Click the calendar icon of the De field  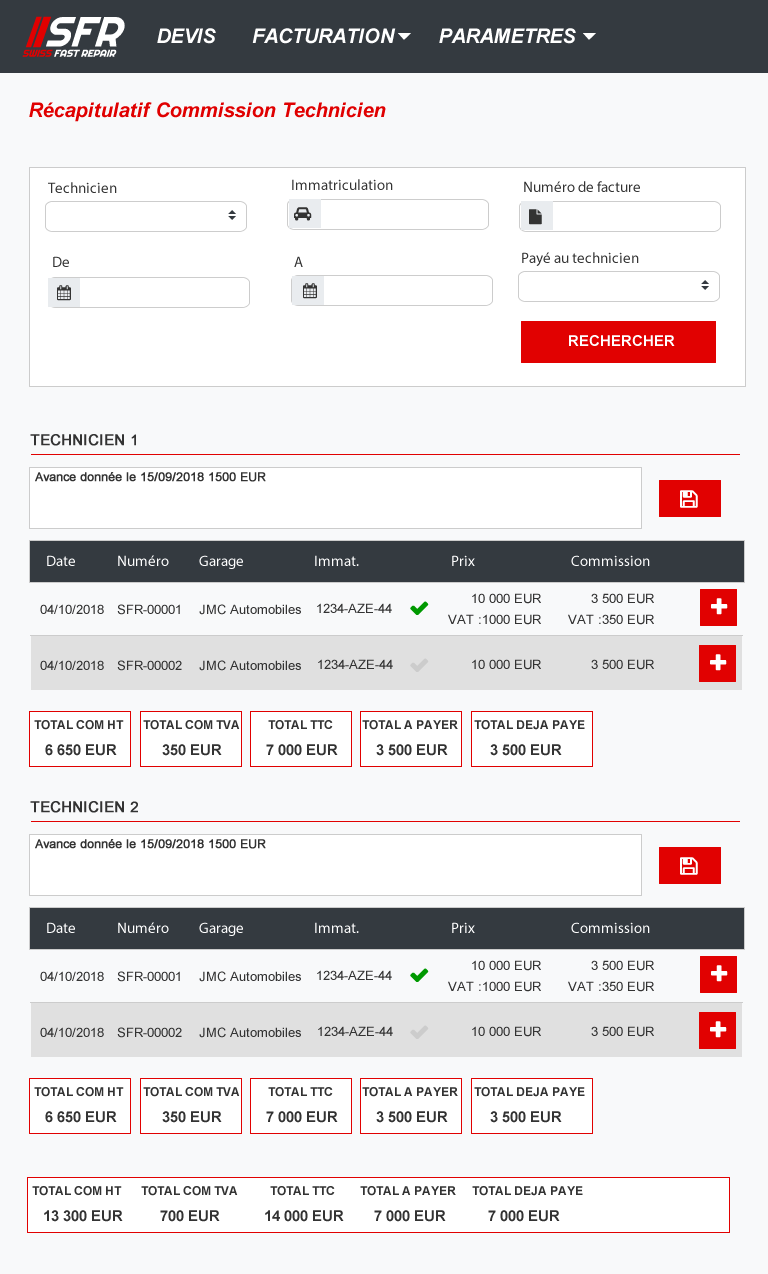[64, 293]
